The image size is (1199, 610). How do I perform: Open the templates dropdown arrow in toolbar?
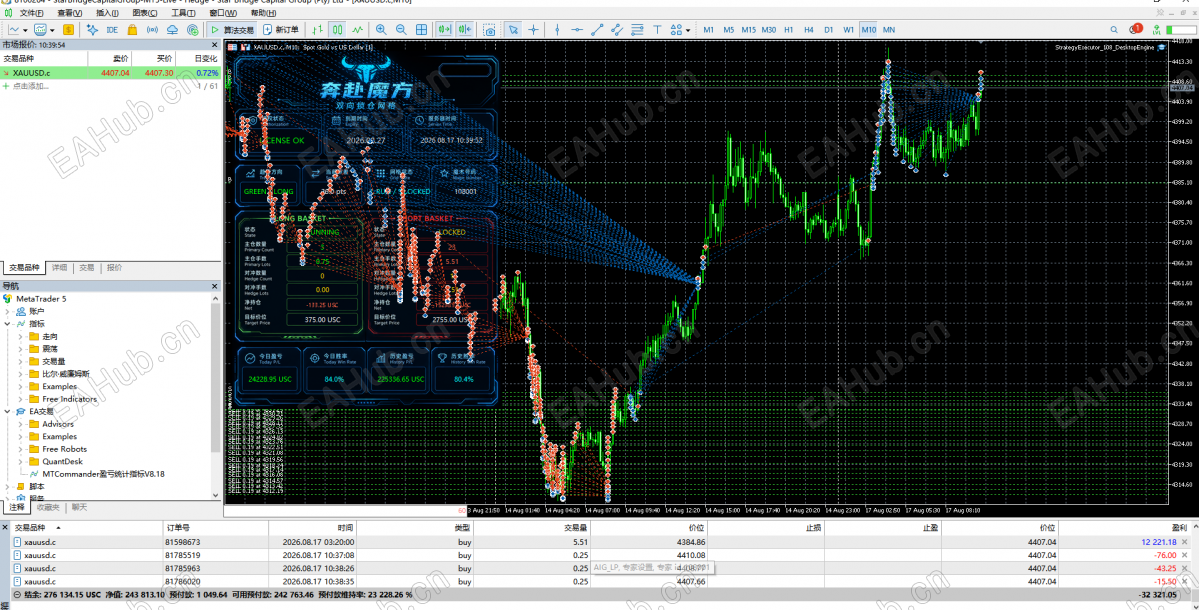pos(52,30)
